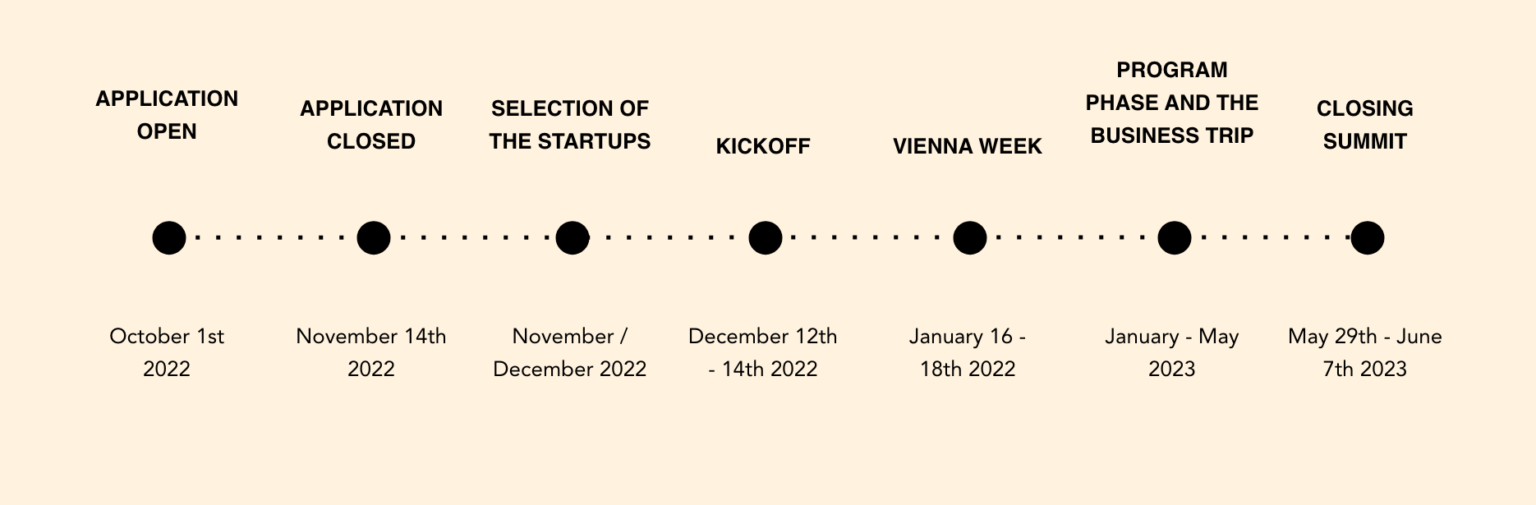Click the Vienna Week timeline dot
1536x505 pixels.
pos(969,238)
